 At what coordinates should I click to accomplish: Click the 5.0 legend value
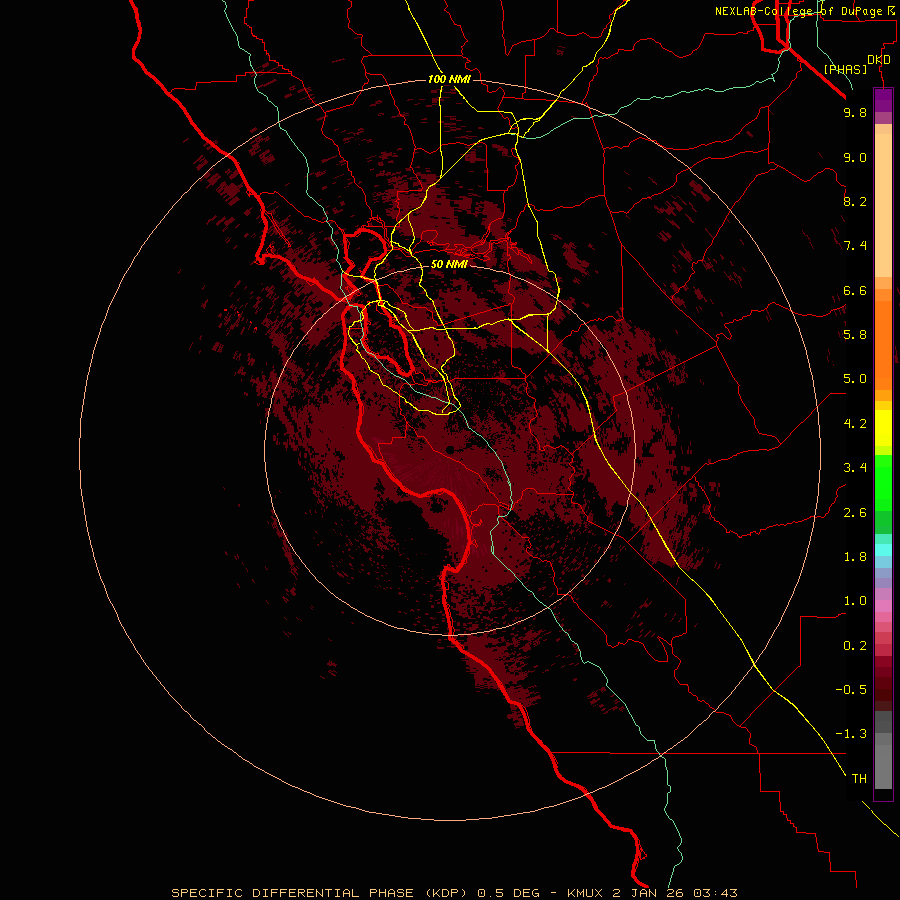pyautogui.click(x=855, y=379)
